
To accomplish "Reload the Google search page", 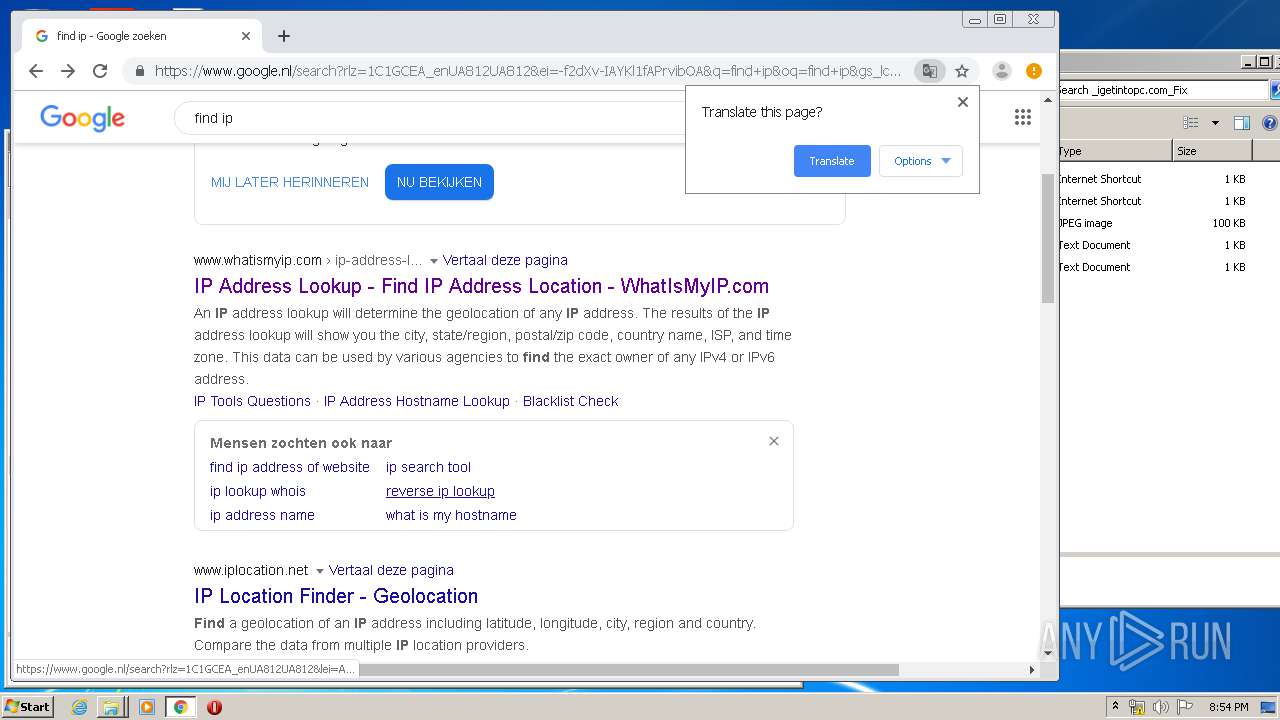I will pos(100,71).
